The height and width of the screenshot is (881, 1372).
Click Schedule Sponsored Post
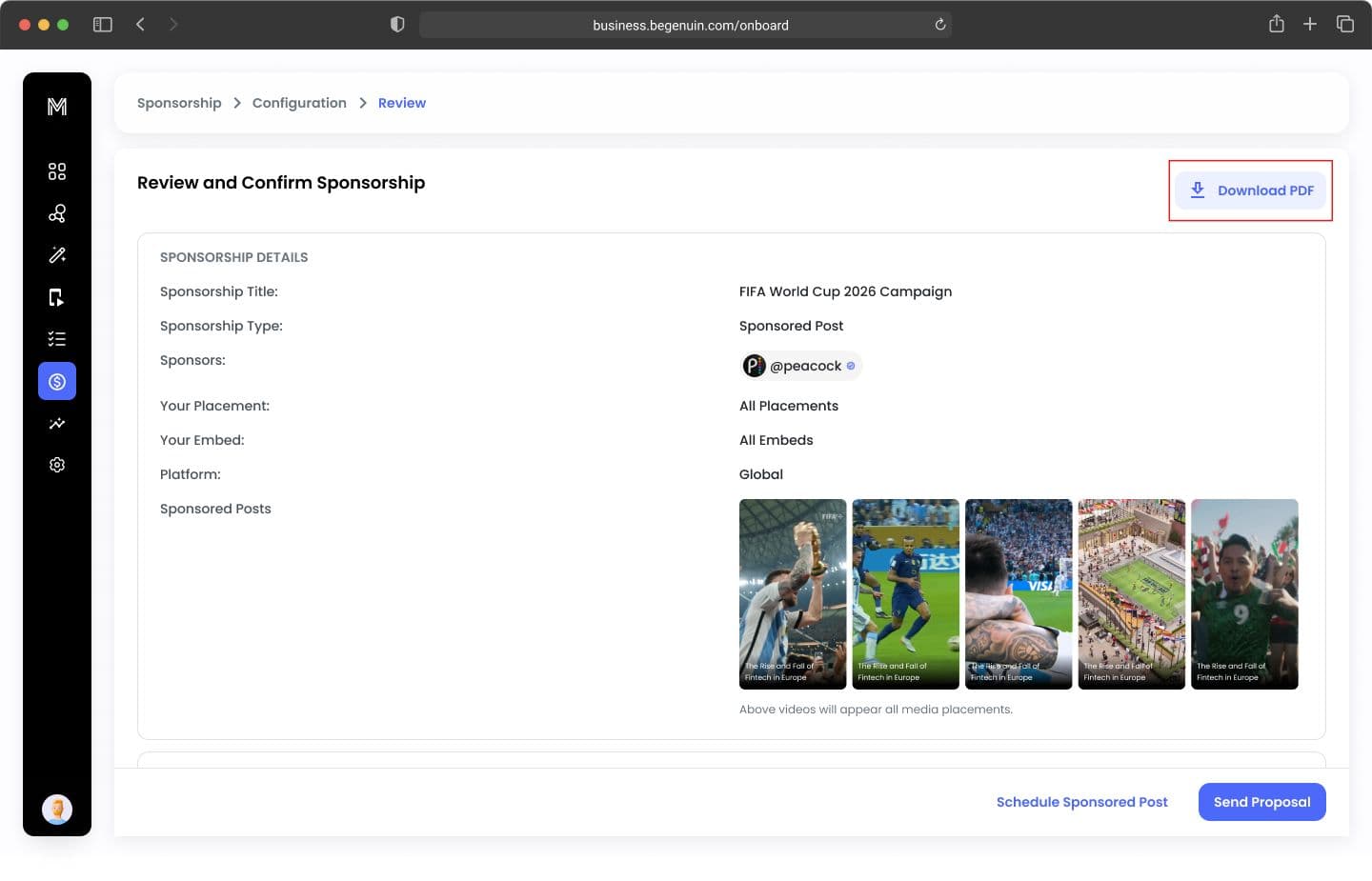(x=1082, y=802)
